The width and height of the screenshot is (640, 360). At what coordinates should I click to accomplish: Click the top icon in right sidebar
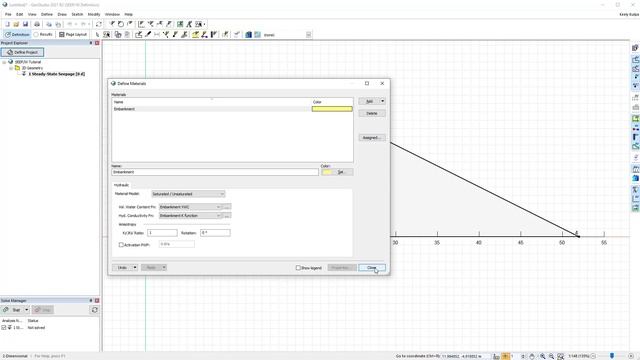[636, 48]
